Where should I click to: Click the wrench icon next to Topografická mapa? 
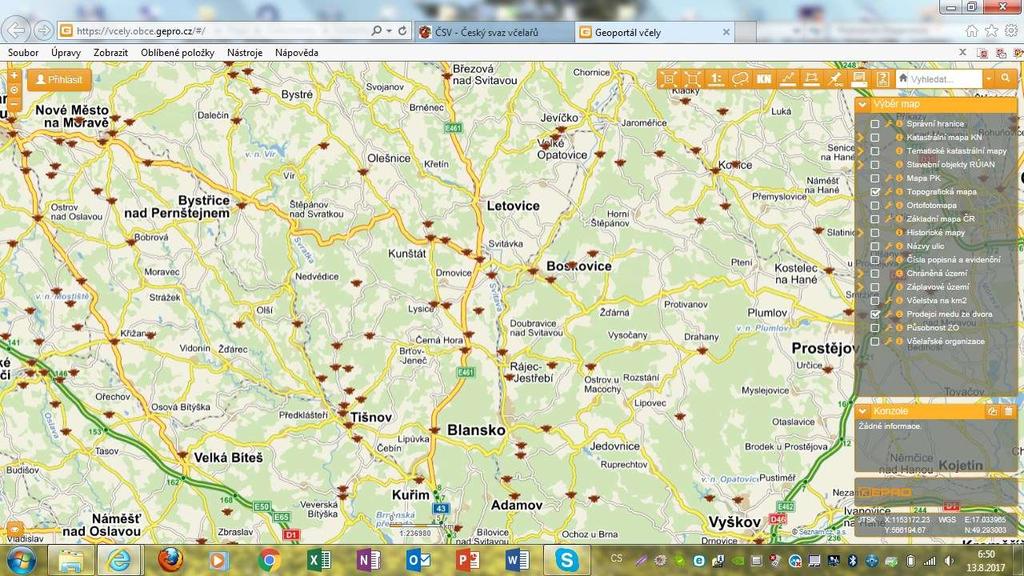pos(888,192)
